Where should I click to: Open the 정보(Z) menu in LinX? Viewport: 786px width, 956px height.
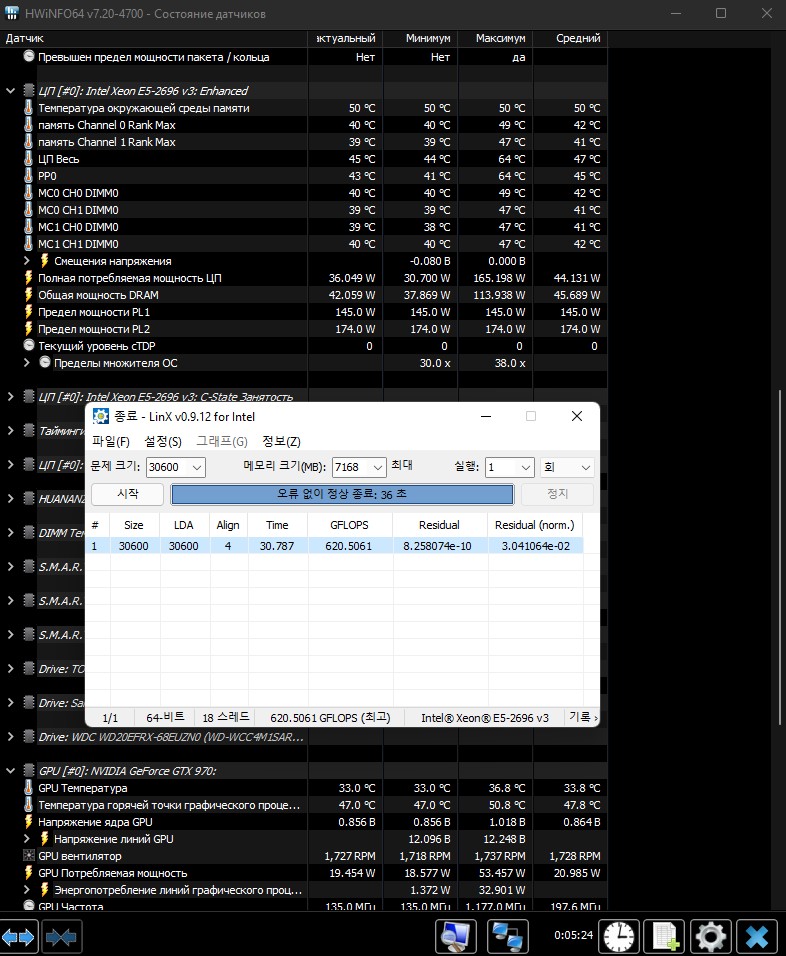tap(281, 441)
